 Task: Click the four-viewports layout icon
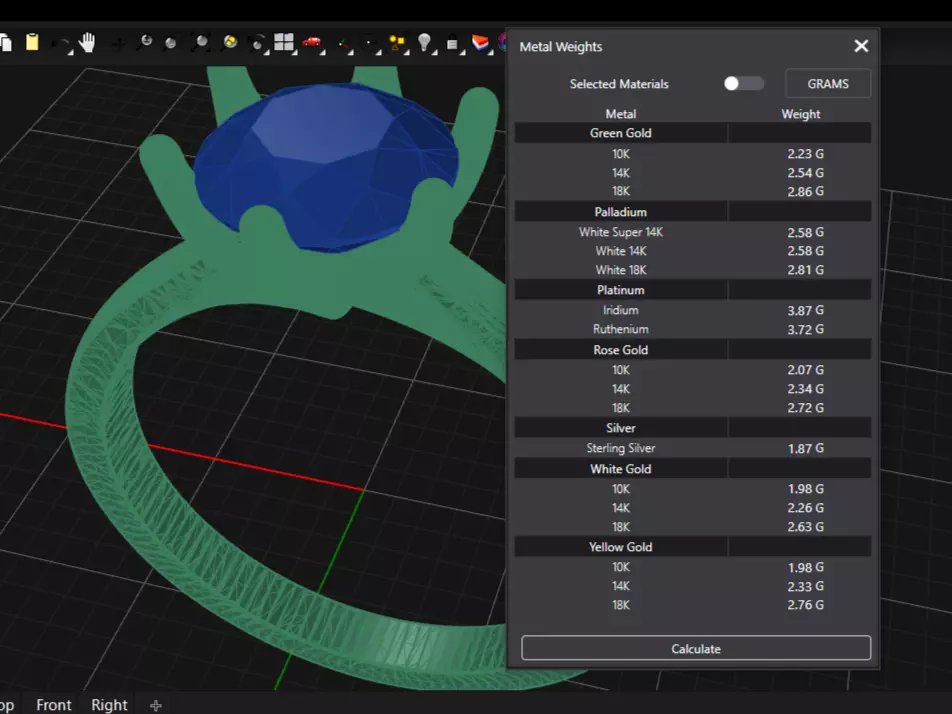coord(283,42)
